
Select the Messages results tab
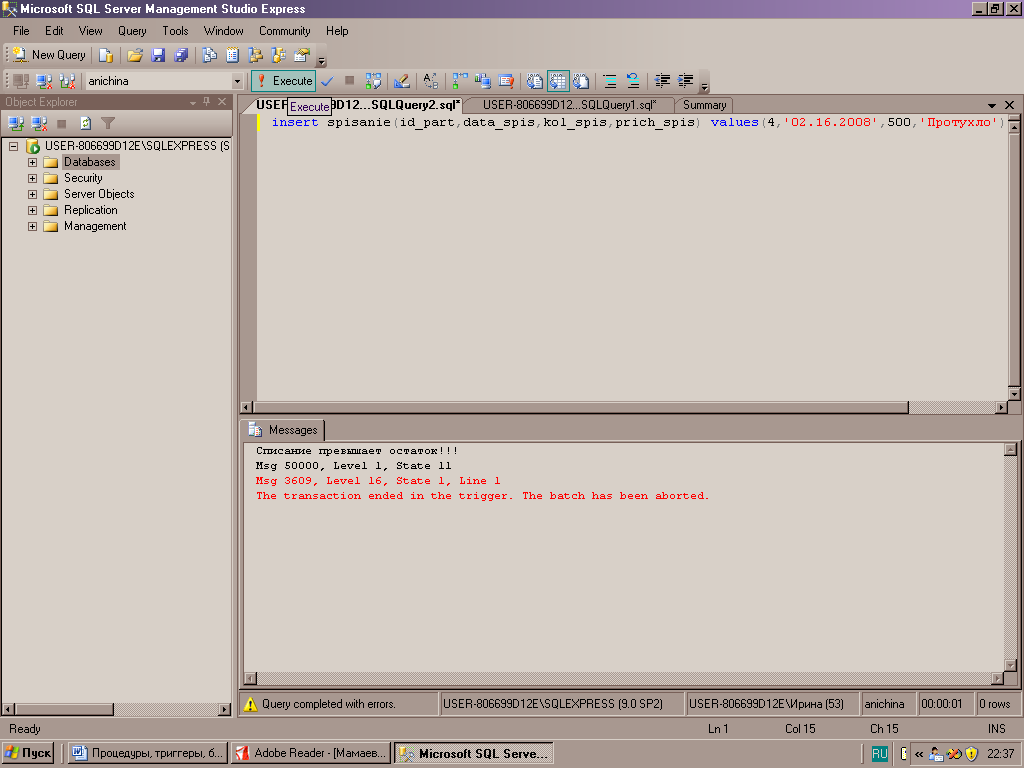point(283,430)
